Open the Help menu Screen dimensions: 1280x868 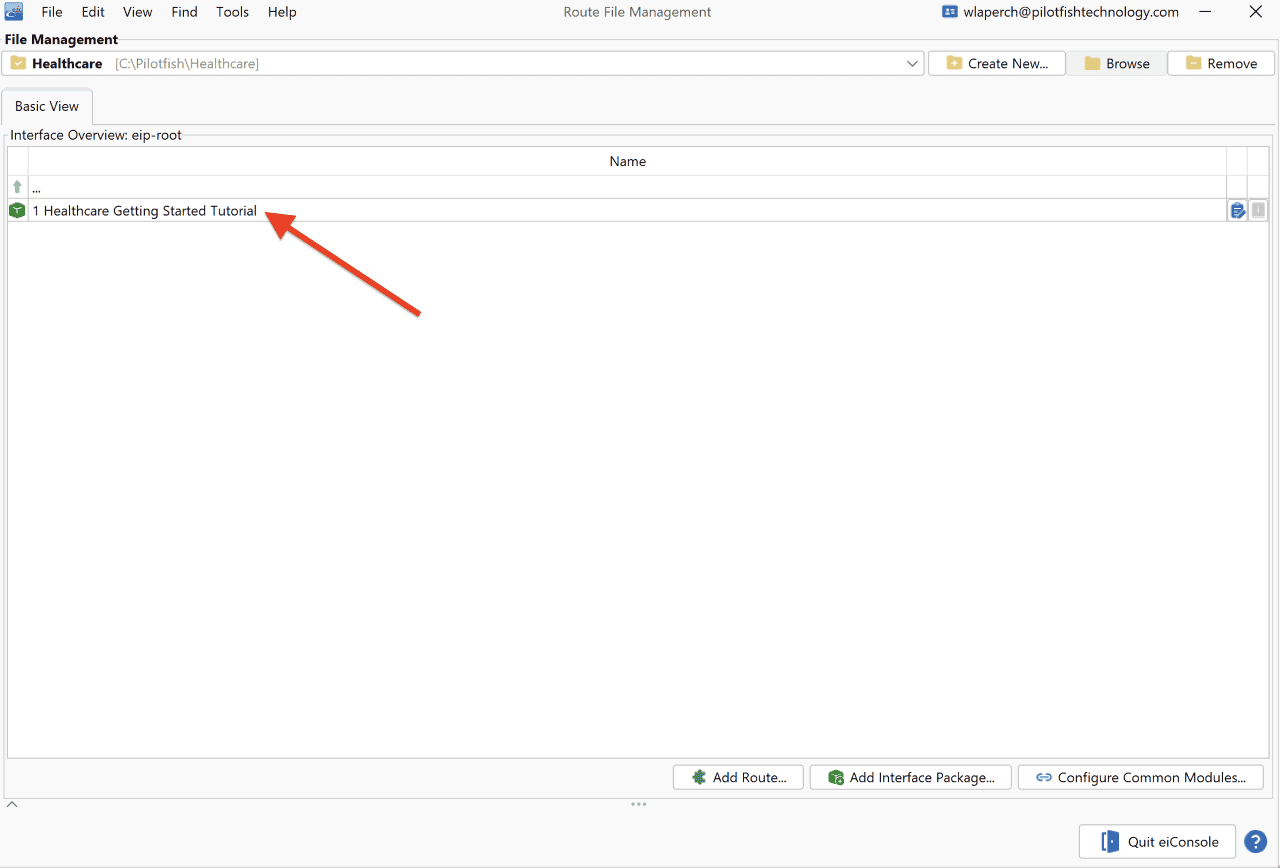coord(282,12)
